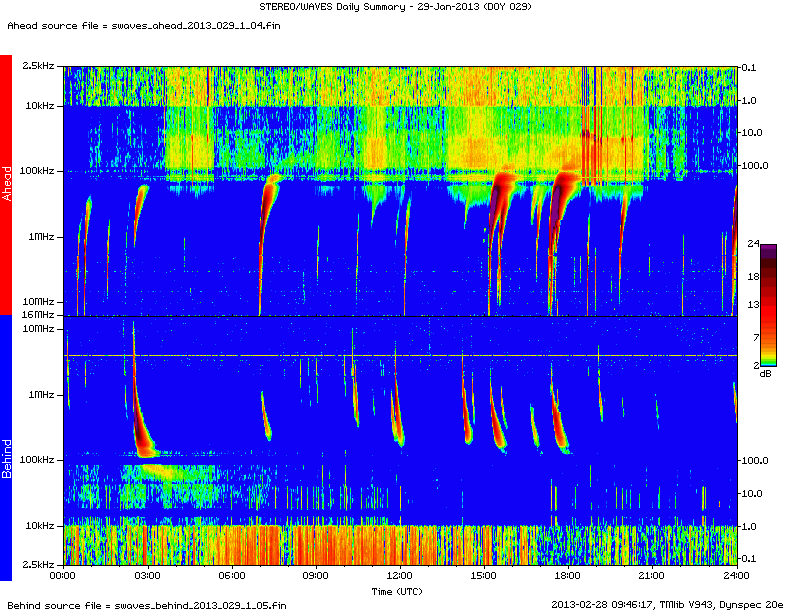Screen dimensions: 792x612
Task: Click the 24 value on color scale
Action: [753, 243]
